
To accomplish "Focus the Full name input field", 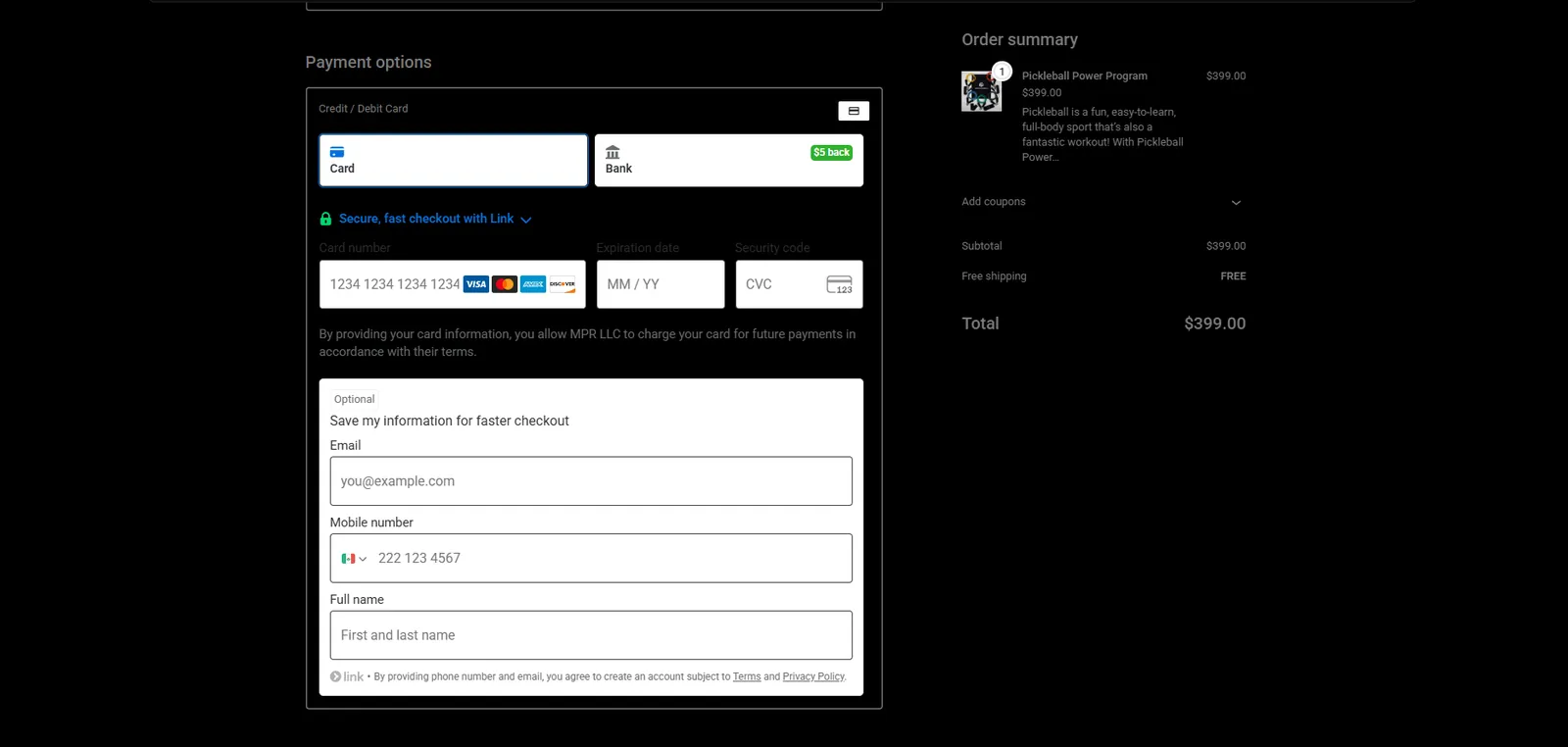I will [591, 635].
